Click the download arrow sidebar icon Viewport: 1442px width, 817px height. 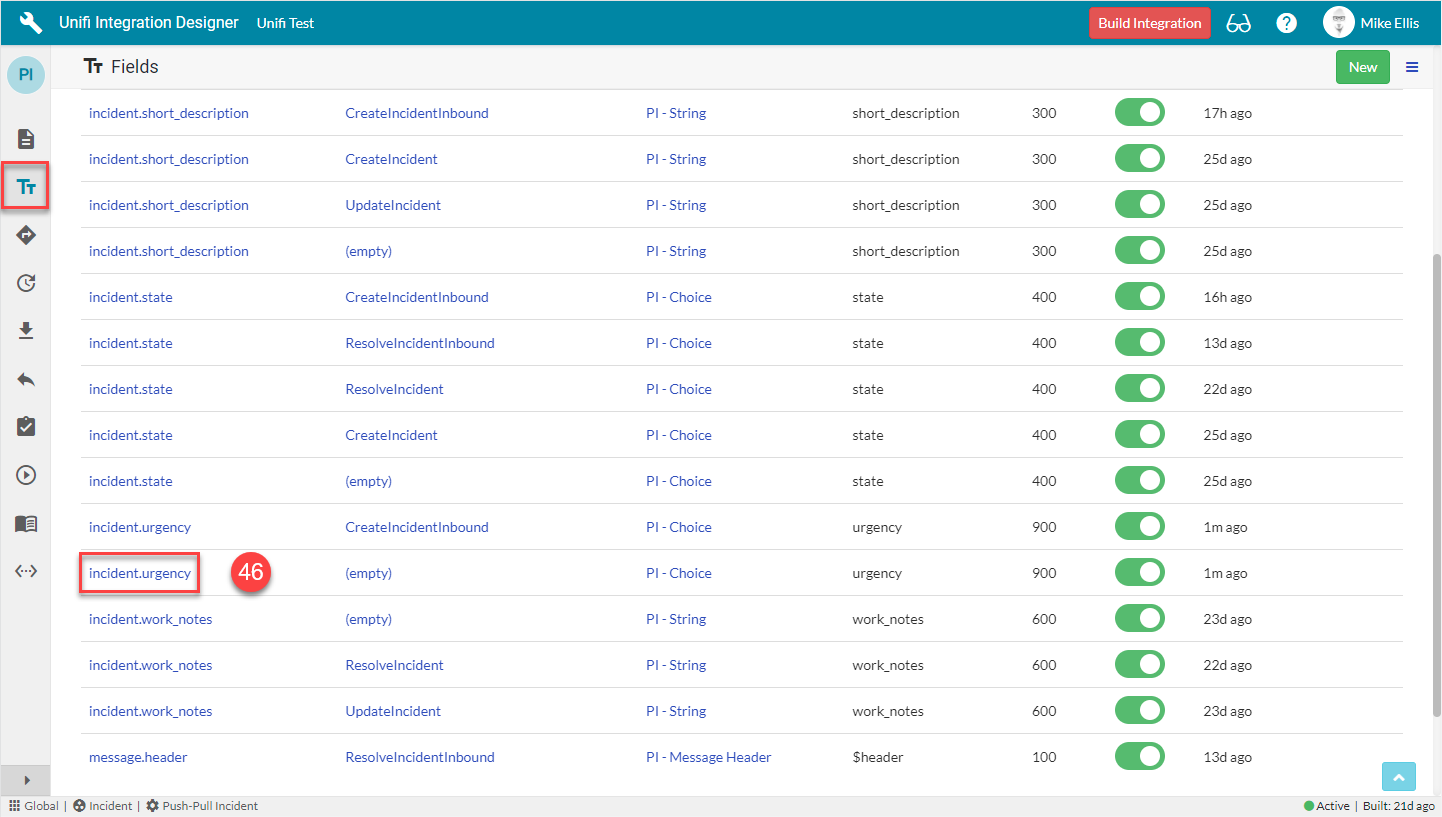coord(26,331)
